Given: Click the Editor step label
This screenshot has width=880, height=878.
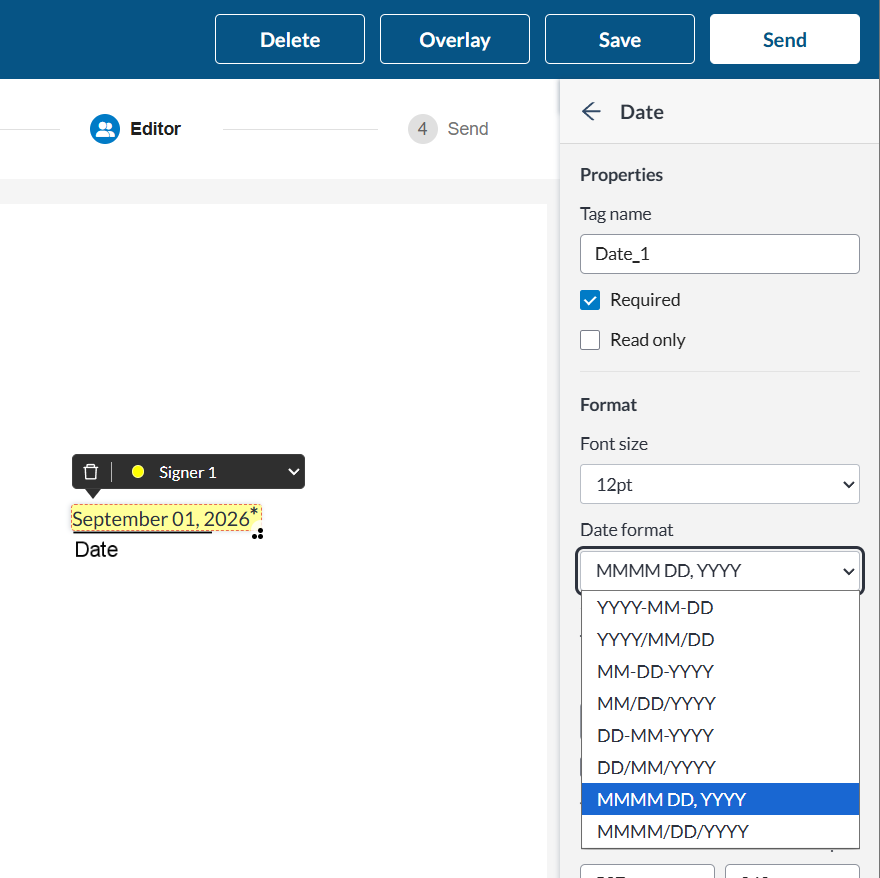Looking at the screenshot, I should pyautogui.click(x=155, y=129).
